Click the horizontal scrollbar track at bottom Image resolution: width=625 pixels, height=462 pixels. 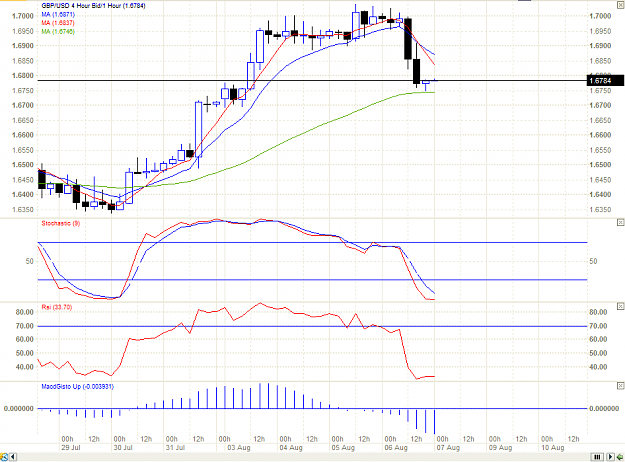click(303, 457)
